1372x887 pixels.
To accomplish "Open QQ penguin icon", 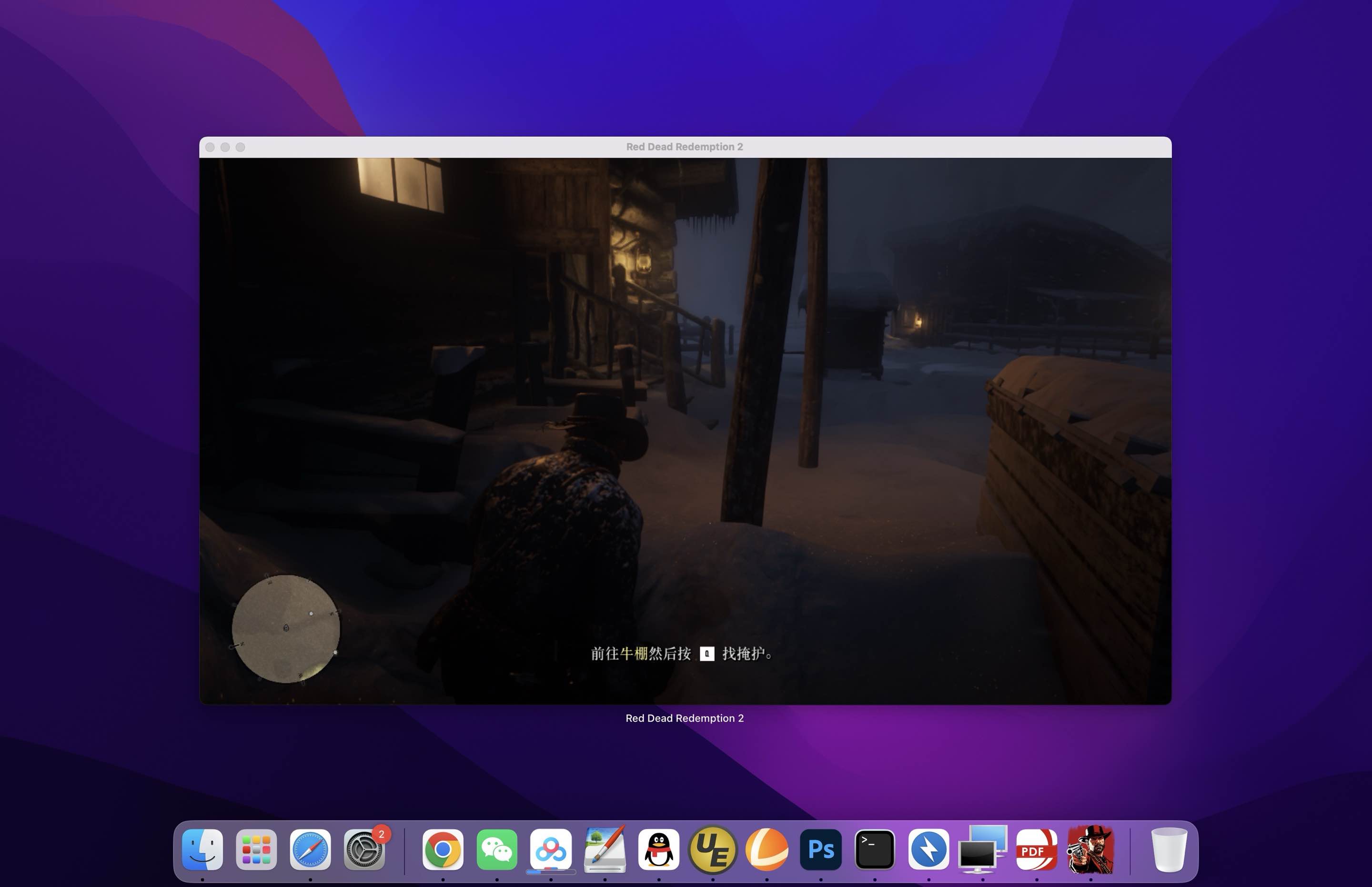I will click(658, 849).
